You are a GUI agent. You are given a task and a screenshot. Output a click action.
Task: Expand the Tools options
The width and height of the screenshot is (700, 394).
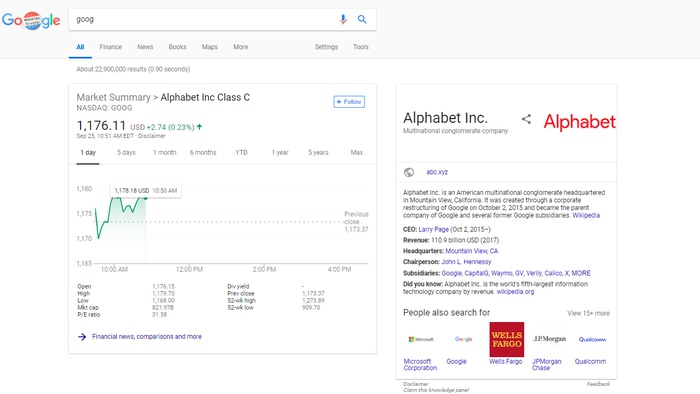(361, 47)
